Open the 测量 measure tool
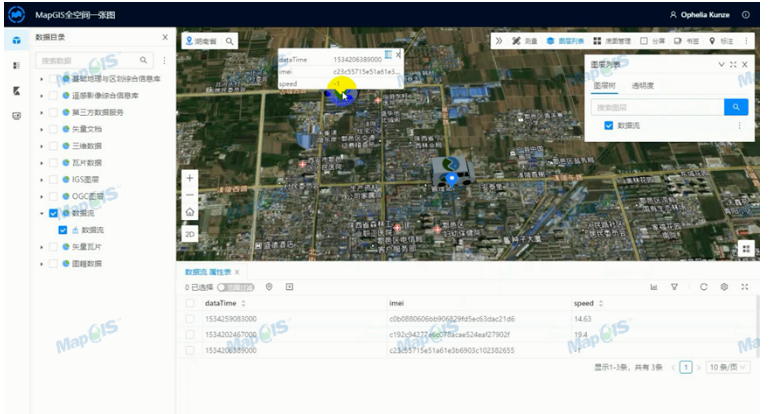 [x=524, y=41]
